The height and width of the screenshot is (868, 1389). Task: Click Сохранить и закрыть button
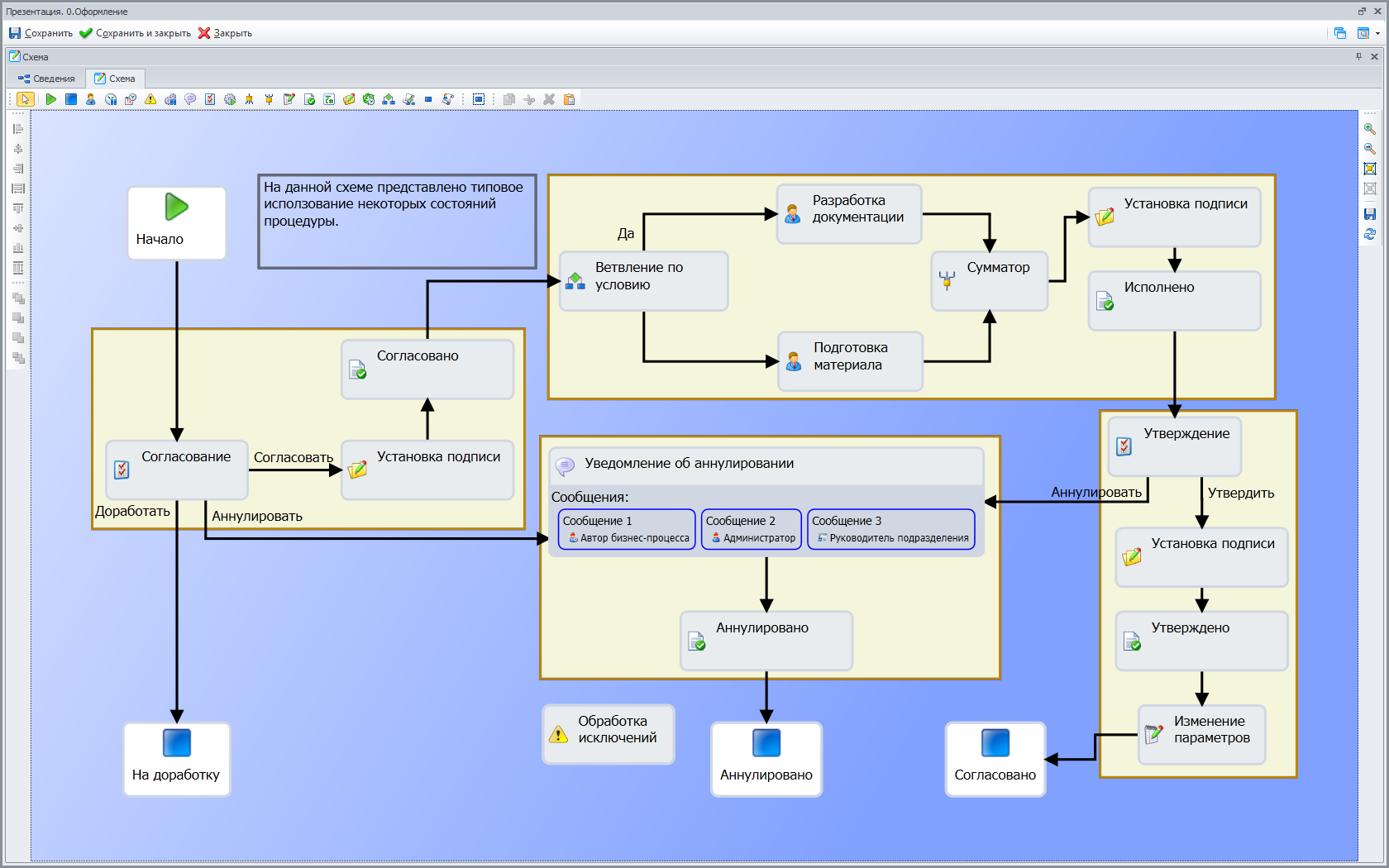pos(135,33)
